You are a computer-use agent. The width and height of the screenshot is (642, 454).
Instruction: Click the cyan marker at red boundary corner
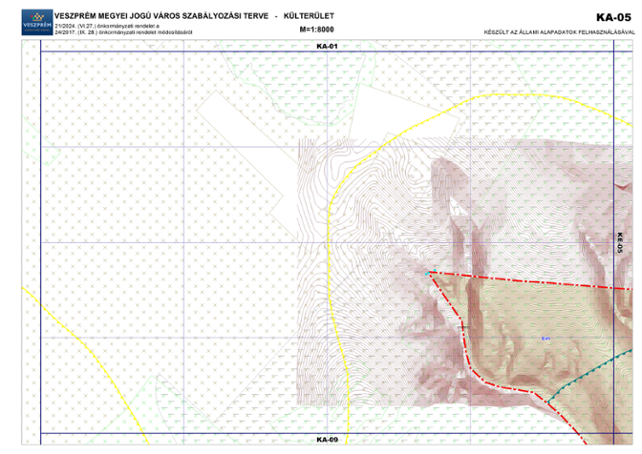pyautogui.click(x=430, y=272)
